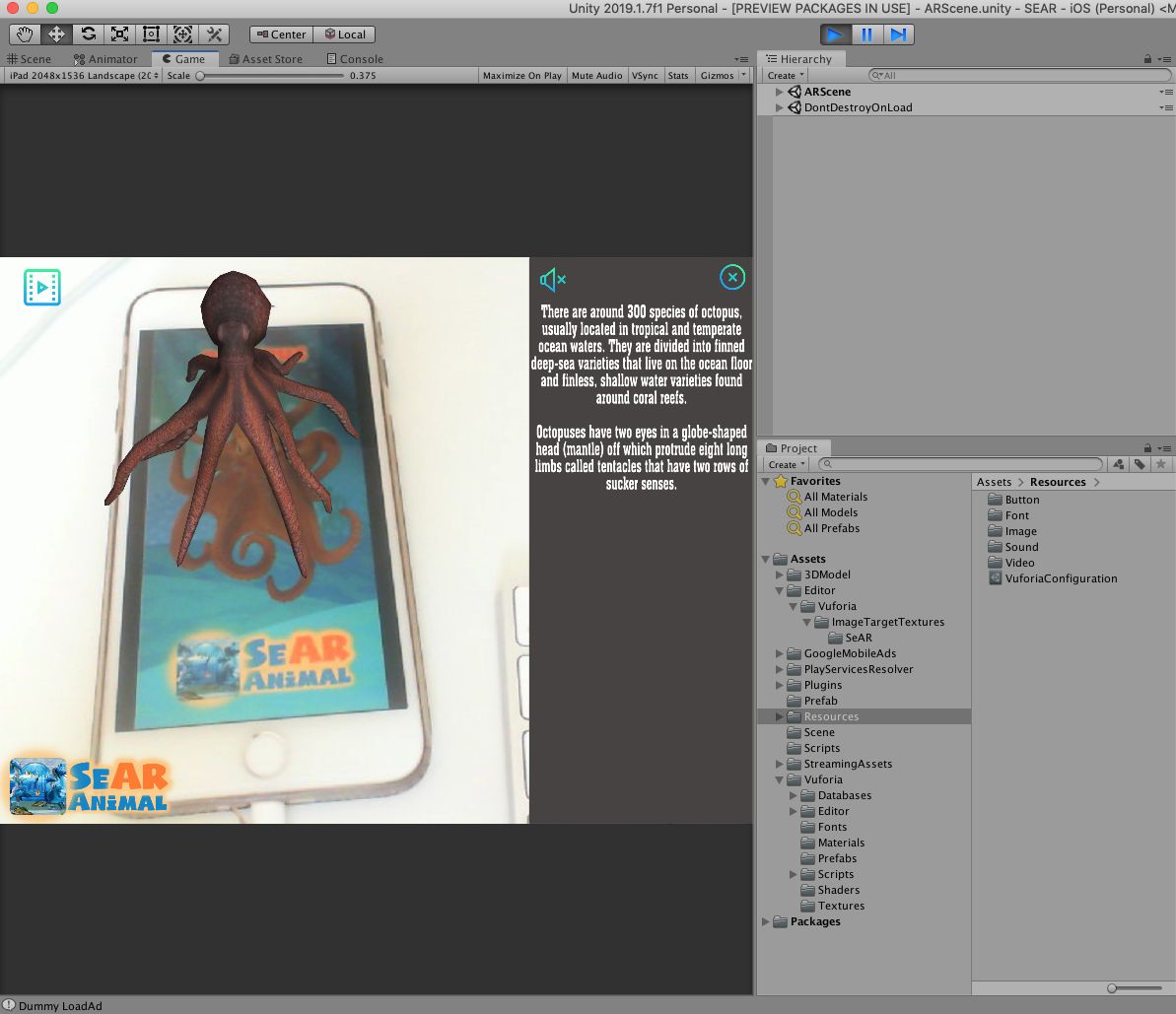Click the Step frame button
This screenshot has height=1014, width=1176.
tap(898, 34)
